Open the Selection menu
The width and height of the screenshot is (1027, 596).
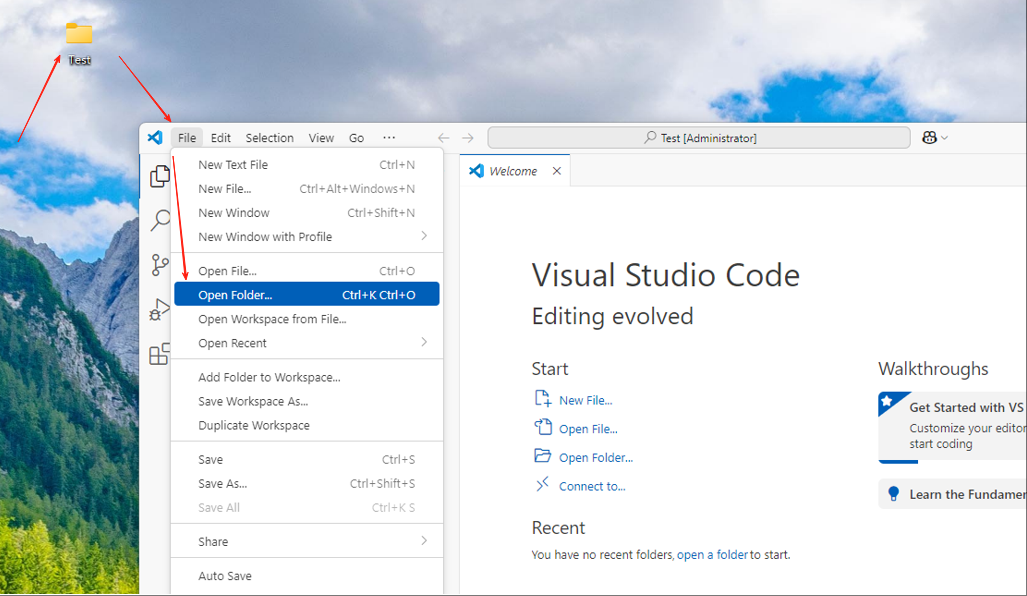(269, 138)
